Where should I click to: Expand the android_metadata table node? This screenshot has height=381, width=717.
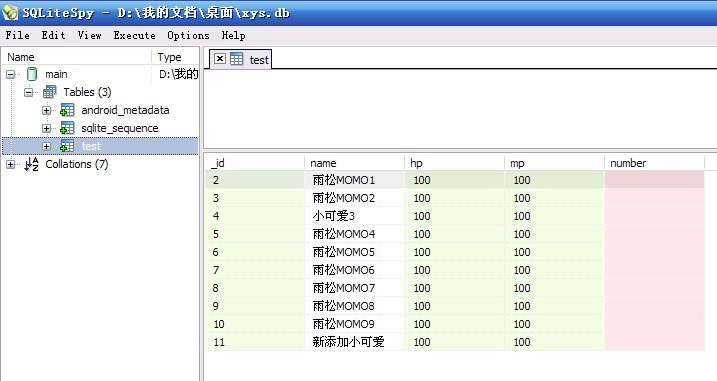[x=46, y=110]
